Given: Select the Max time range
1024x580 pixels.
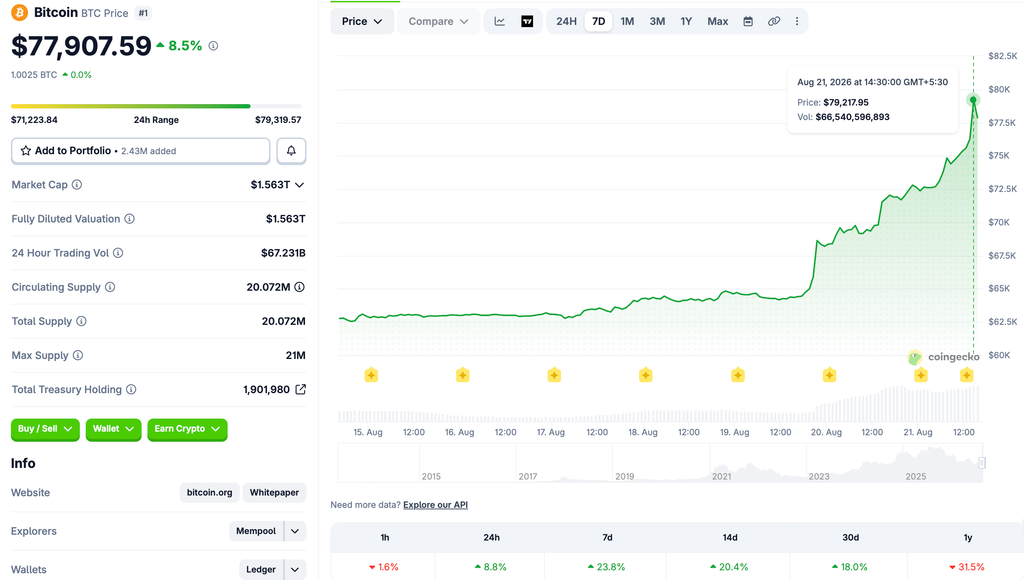Looking at the screenshot, I should point(717,22).
